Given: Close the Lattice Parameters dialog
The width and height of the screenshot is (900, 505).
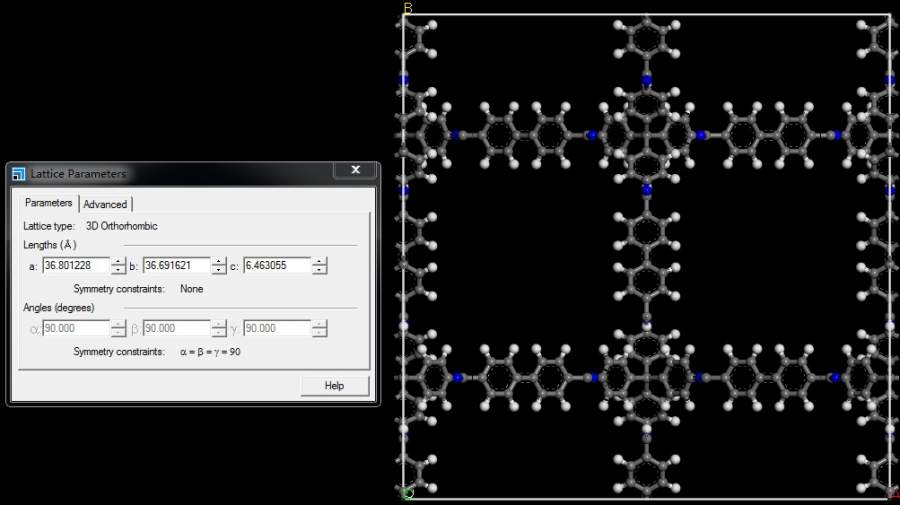Looking at the screenshot, I should pyautogui.click(x=355, y=170).
